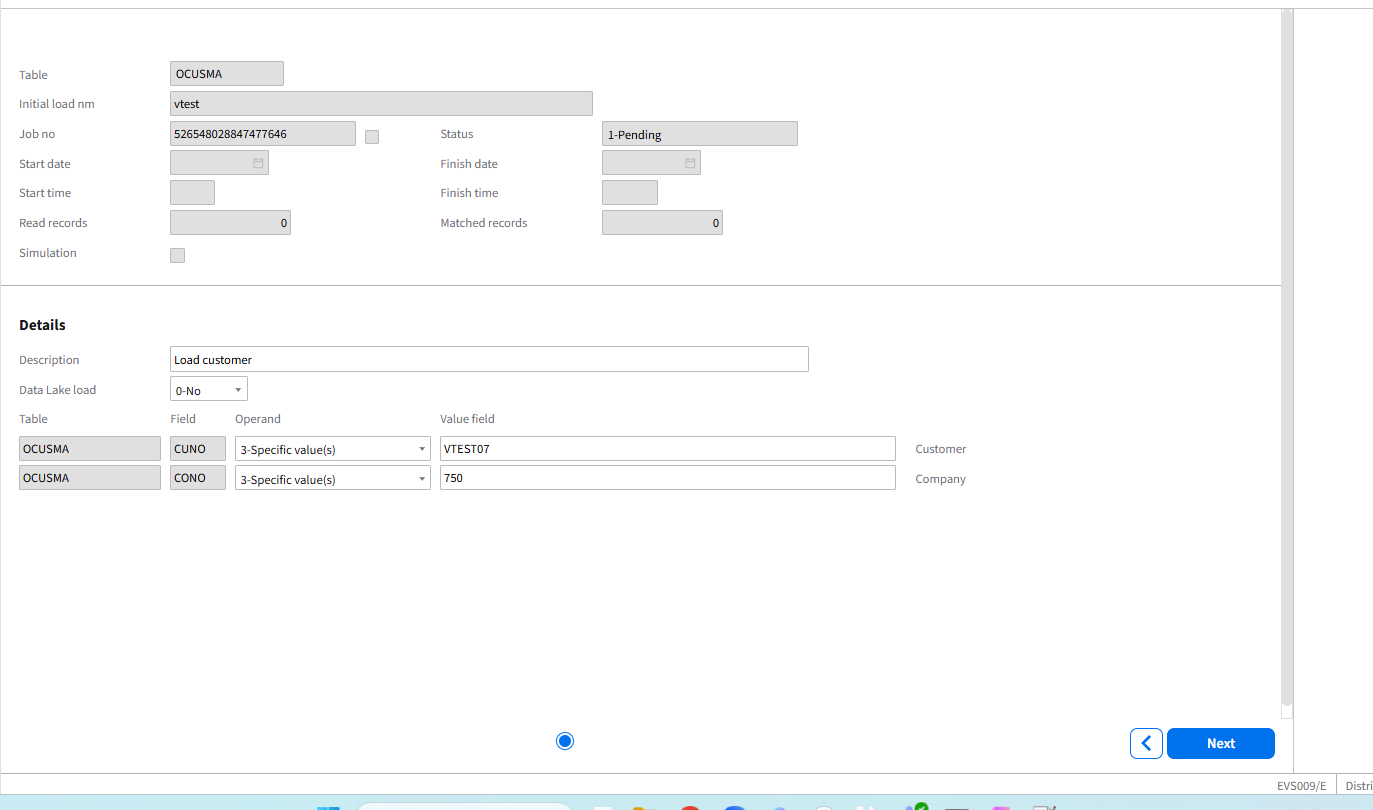The height and width of the screenshot is (810, 1373).
Task: Select the Initial load nm field
Action: point(382,103)
